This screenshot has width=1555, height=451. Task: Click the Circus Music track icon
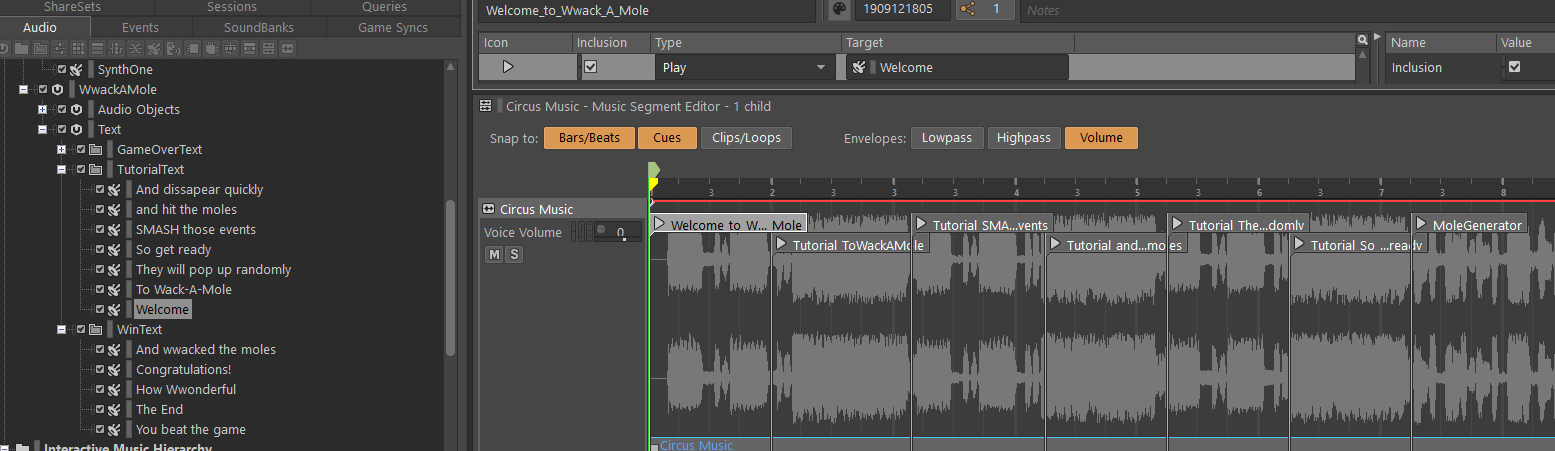(x=489, y=209)
